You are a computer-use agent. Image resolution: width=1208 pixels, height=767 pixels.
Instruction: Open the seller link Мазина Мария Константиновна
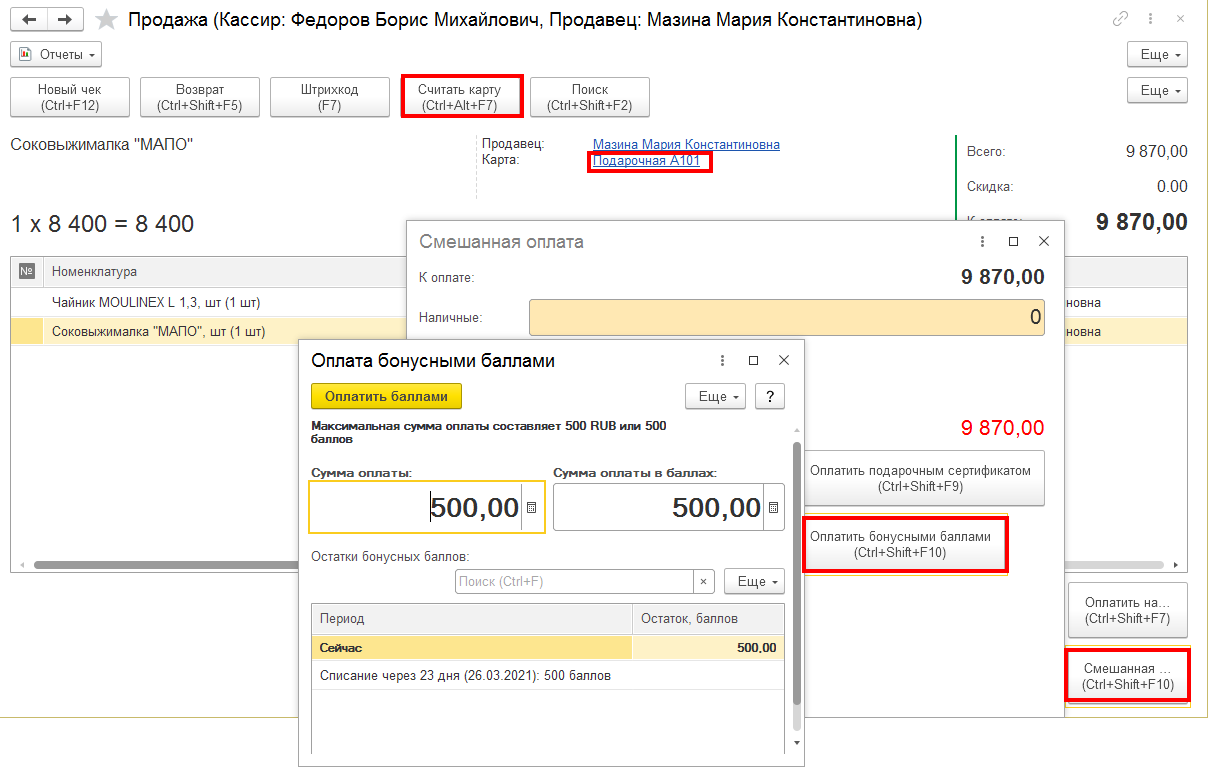686,145
